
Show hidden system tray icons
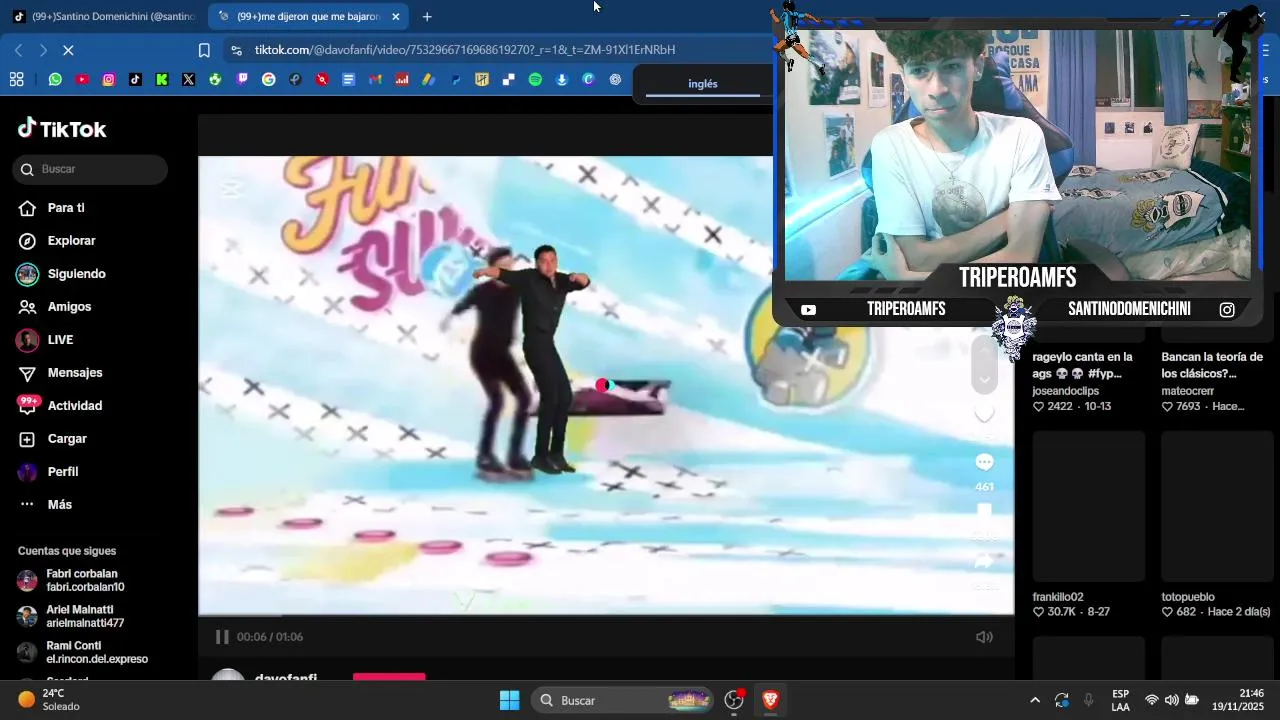click(1035, 700)
